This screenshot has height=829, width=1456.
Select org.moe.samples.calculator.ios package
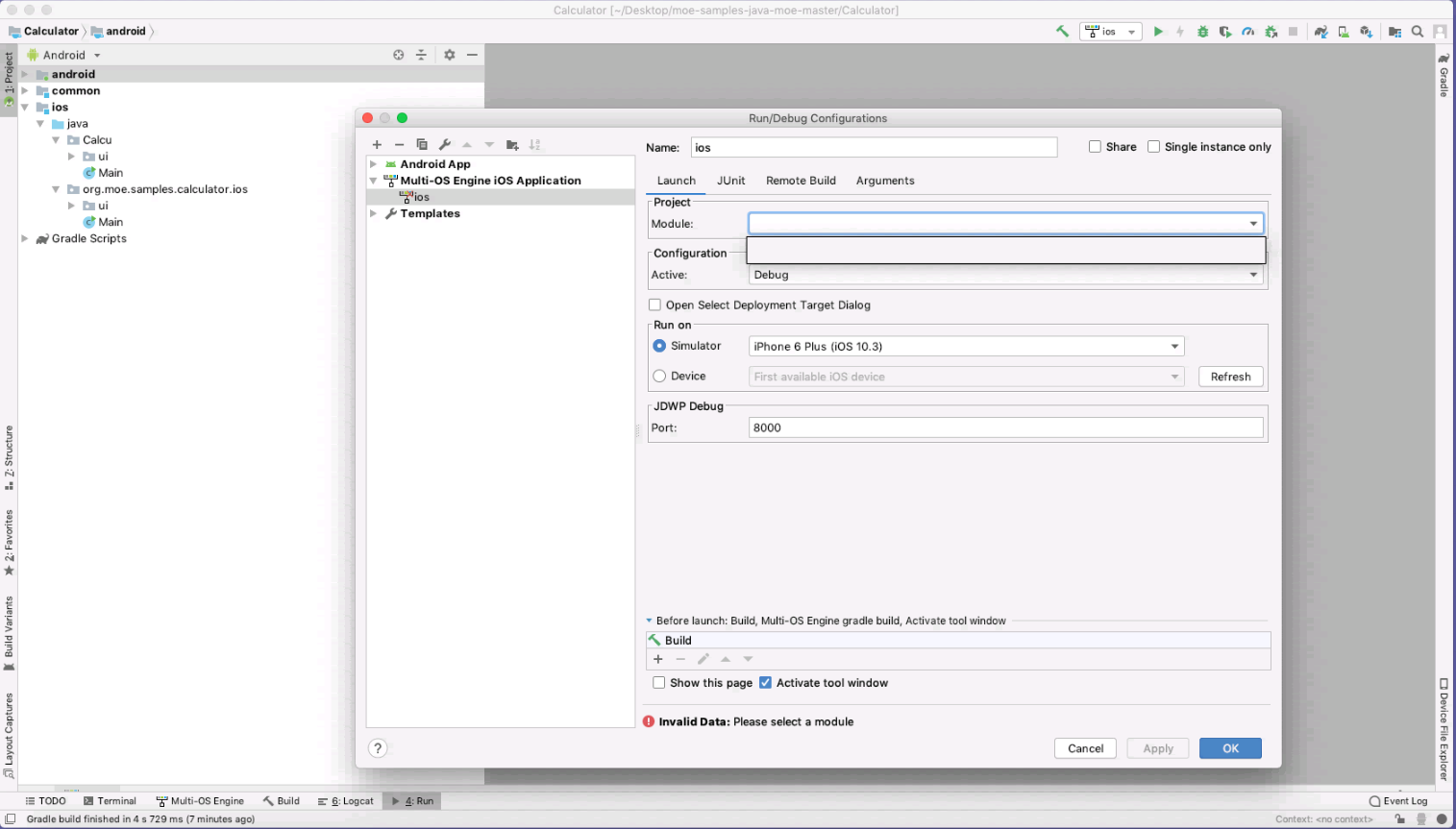[165, 189]
